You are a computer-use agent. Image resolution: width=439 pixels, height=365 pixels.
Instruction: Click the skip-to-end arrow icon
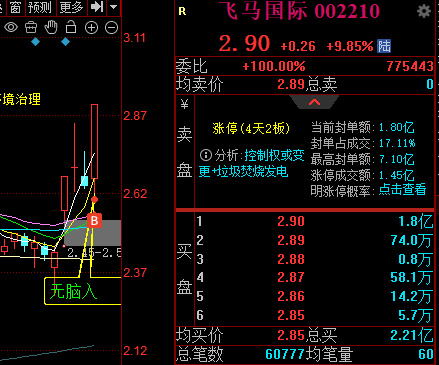point(97,7)
